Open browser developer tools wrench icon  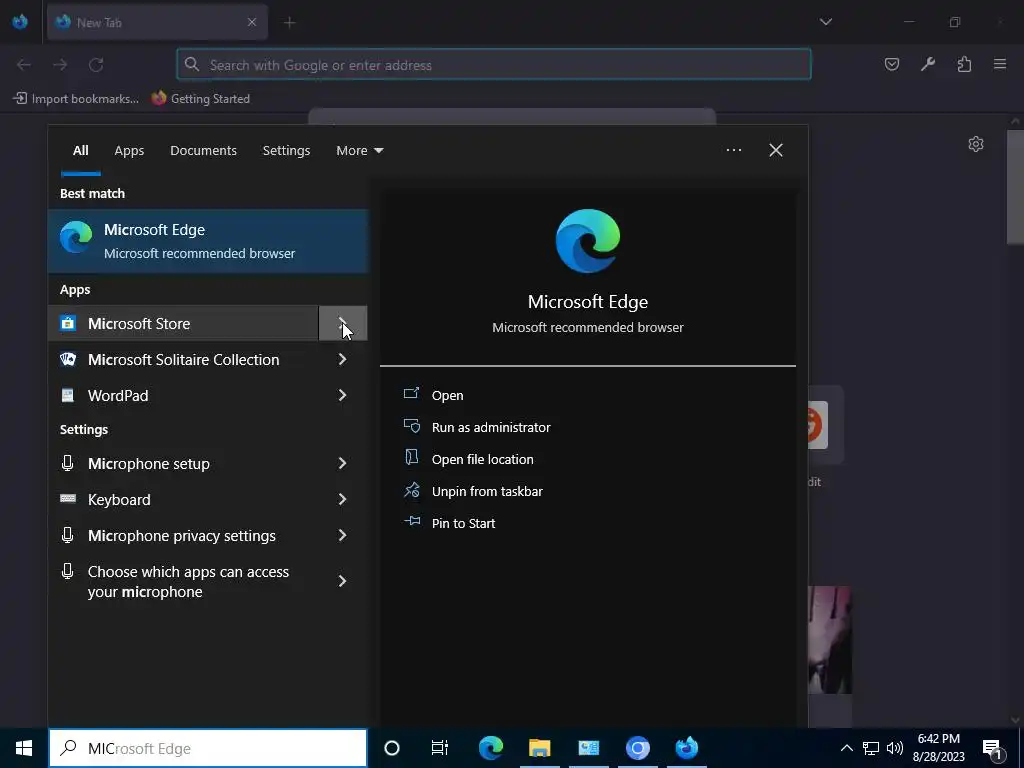[x=927, y=64]
